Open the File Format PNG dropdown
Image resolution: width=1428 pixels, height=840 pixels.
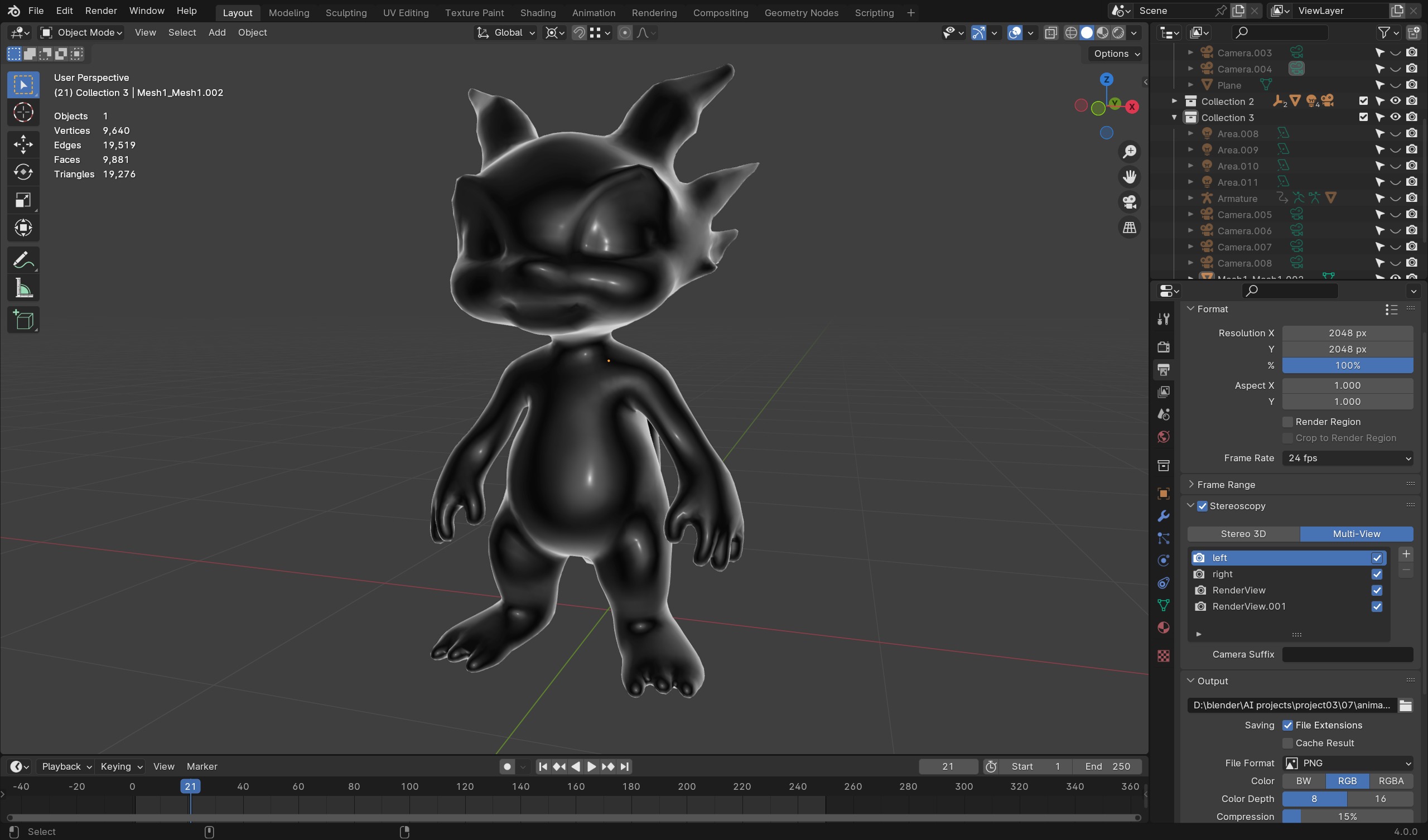(x=1348, y=763)
